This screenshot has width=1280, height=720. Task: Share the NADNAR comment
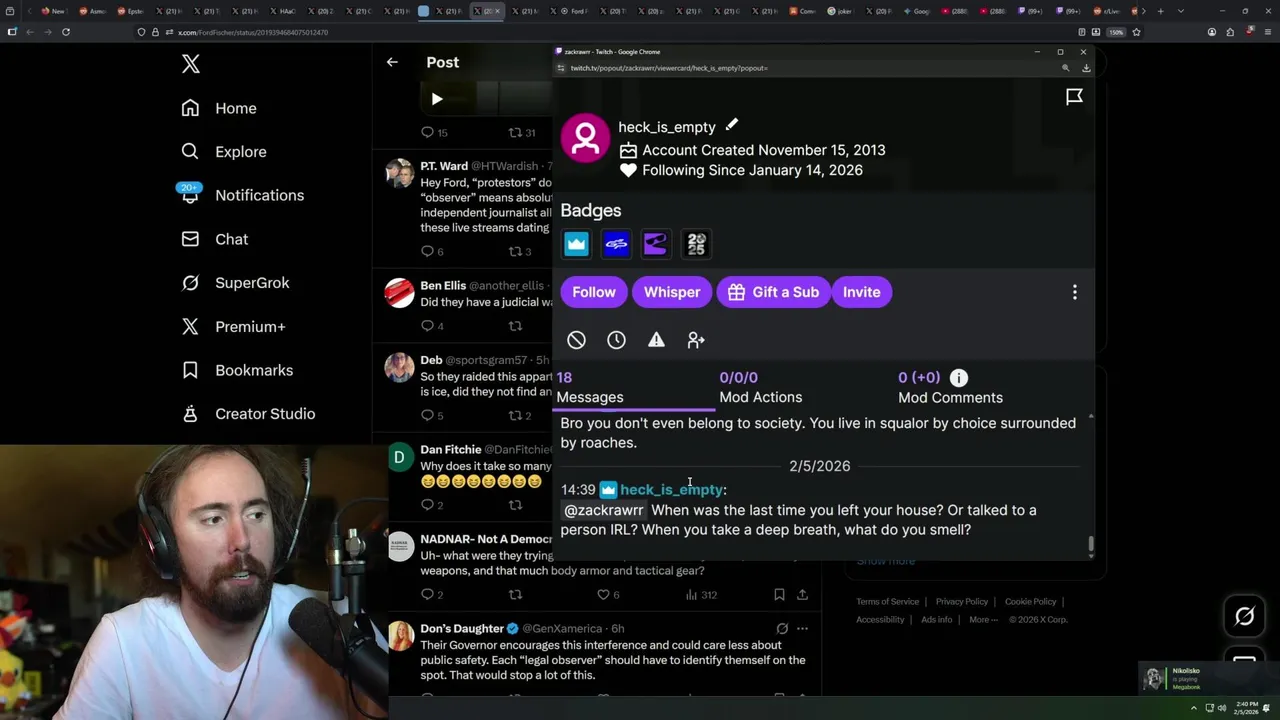[802, 595]
